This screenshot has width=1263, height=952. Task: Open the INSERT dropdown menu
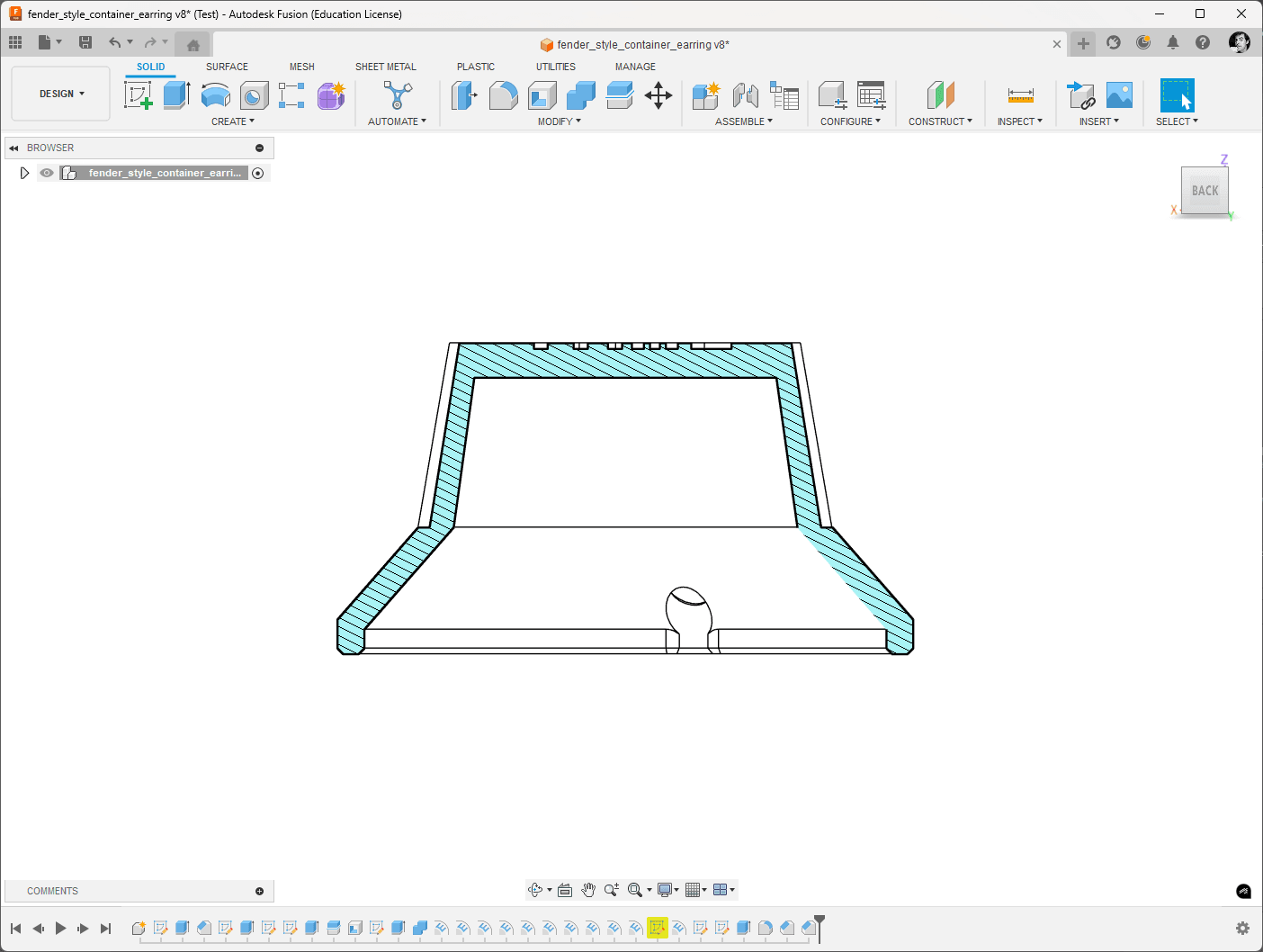pyautogui.click(x=1099, y=121)
